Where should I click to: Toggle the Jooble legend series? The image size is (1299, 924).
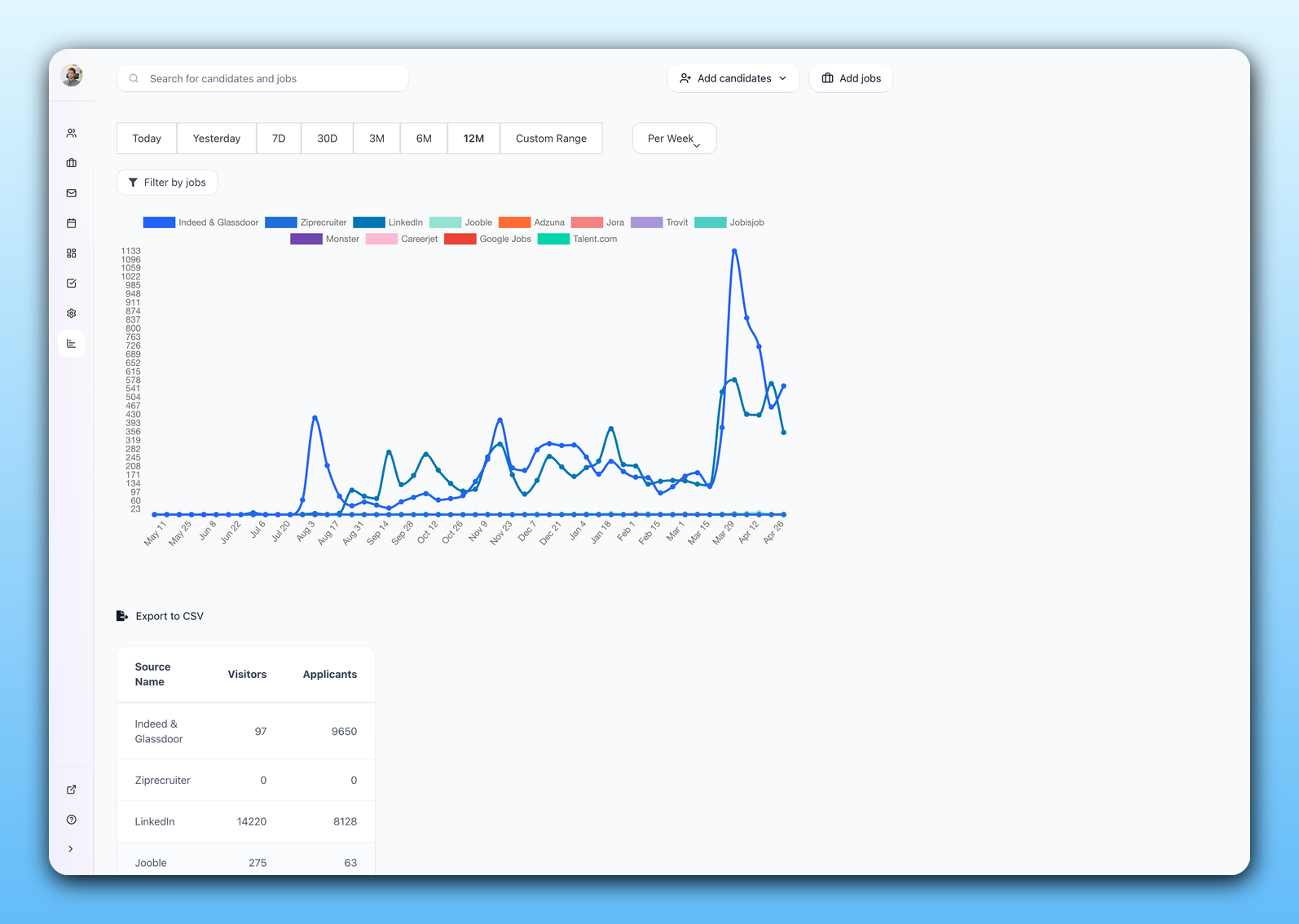point(460,222)
